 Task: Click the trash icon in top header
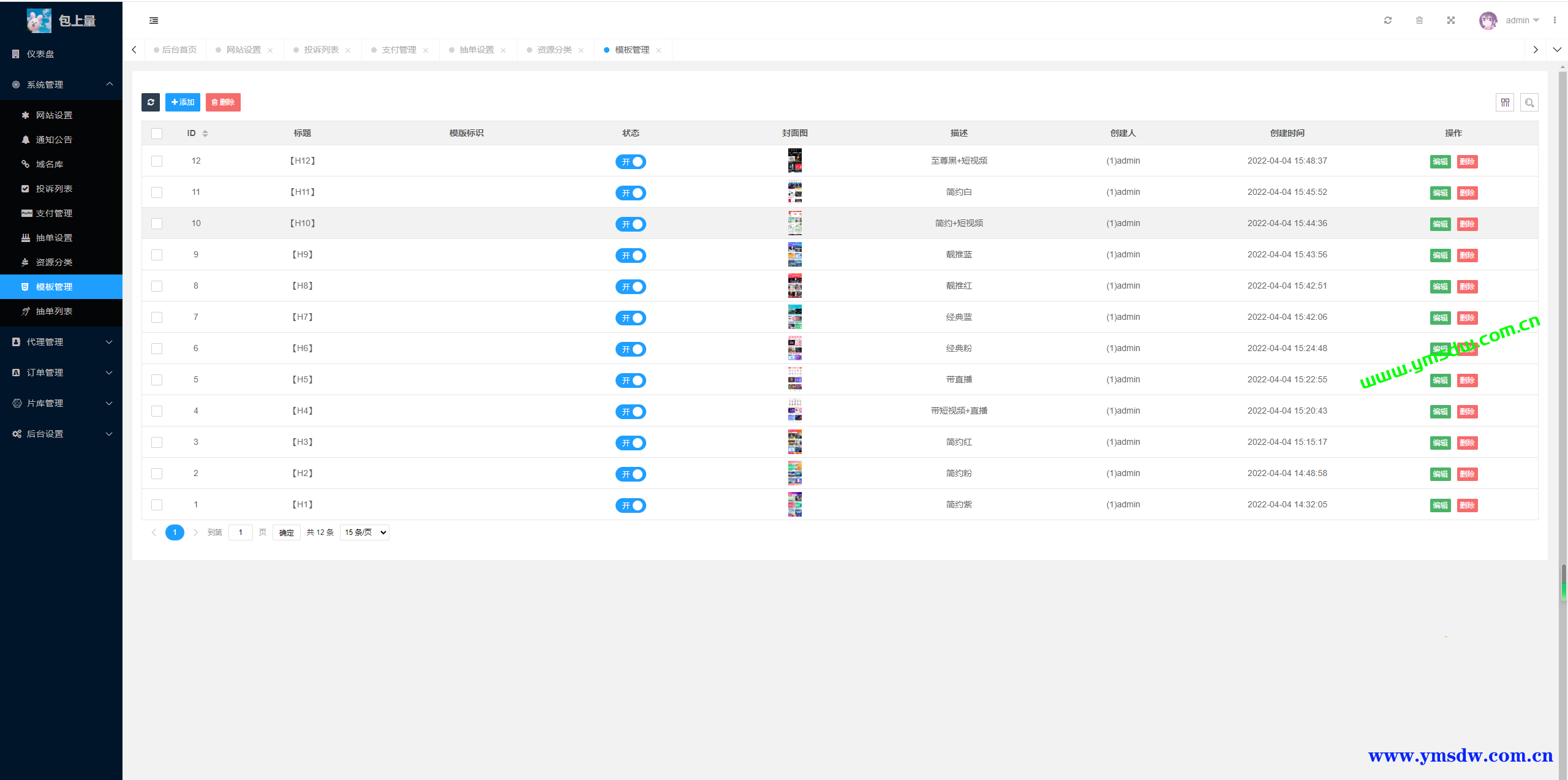(1419, 20)
